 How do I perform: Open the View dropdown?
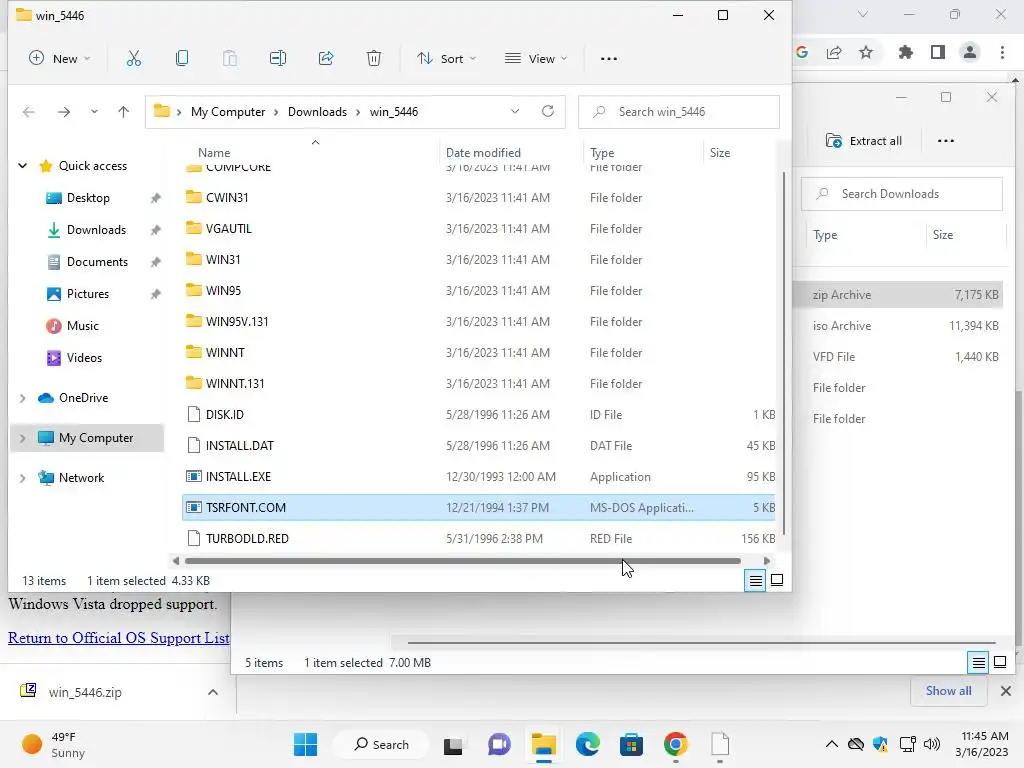coord(536,59)
